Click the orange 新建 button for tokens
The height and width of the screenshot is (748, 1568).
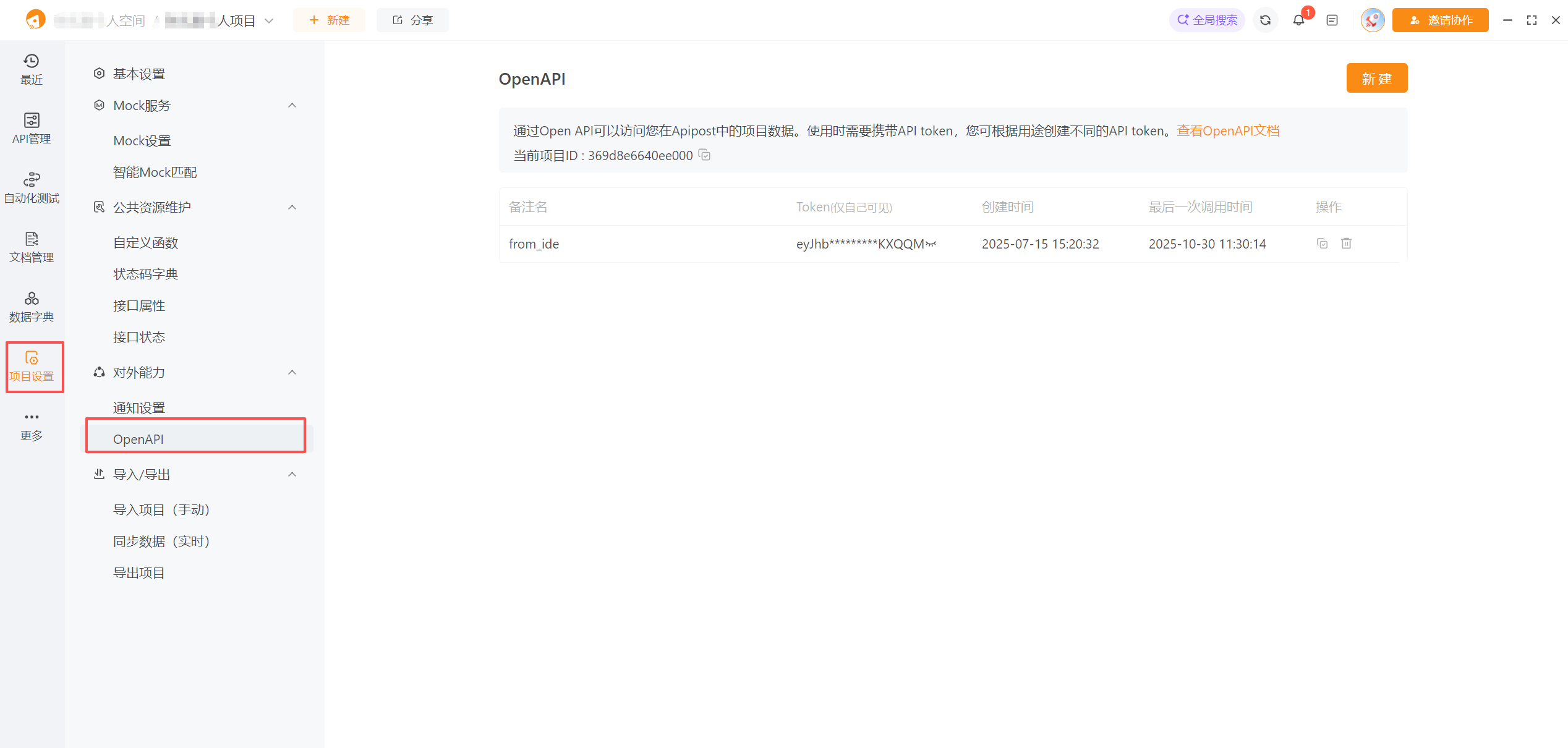(1376, 79)
